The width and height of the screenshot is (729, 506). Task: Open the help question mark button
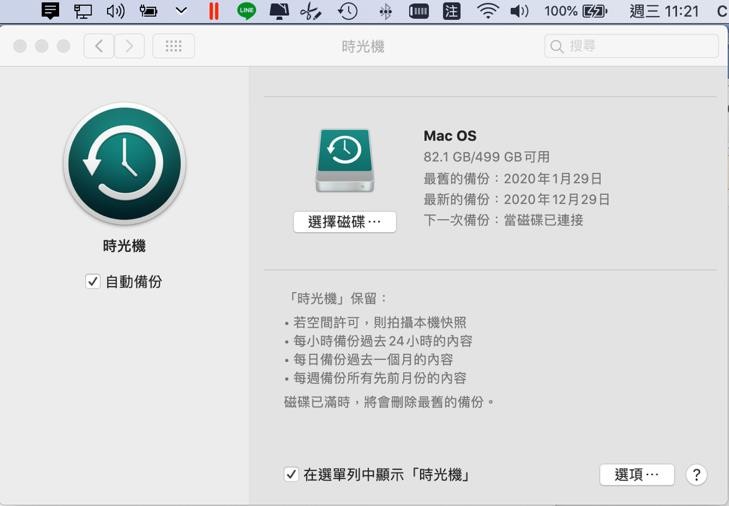[697, 475]
